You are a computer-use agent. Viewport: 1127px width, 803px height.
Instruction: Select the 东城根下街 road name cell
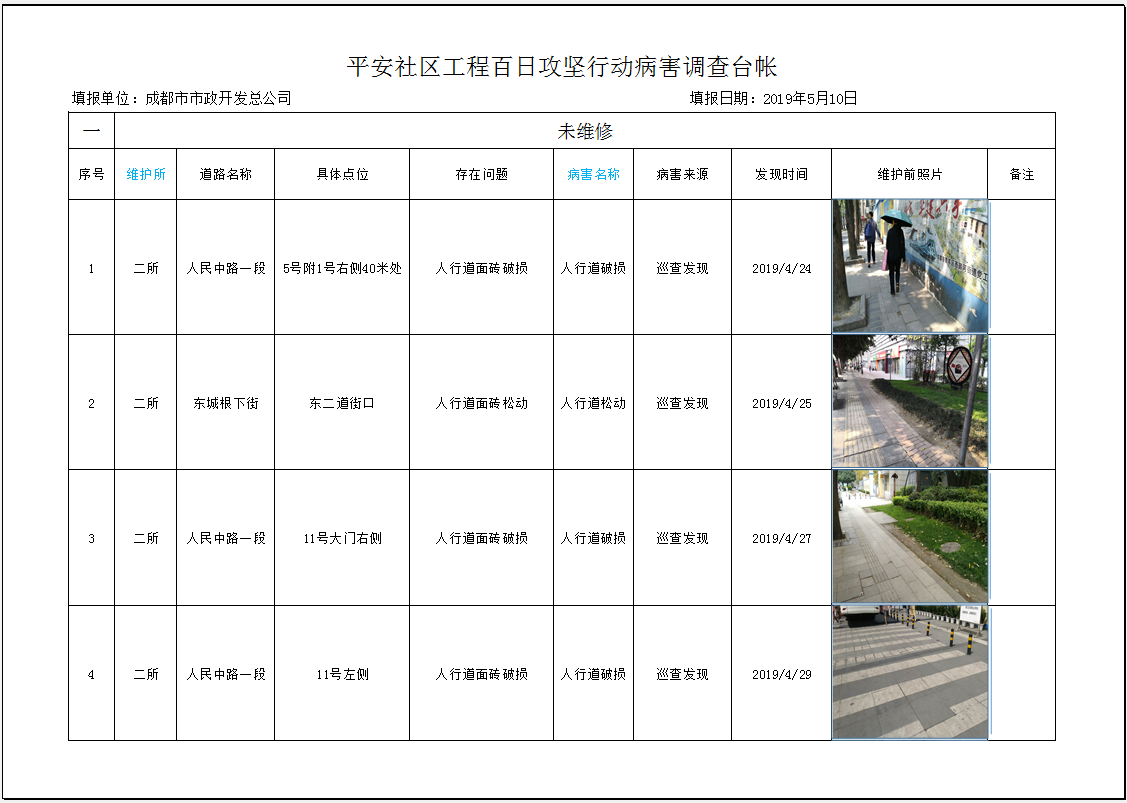(x=226, y=403)
